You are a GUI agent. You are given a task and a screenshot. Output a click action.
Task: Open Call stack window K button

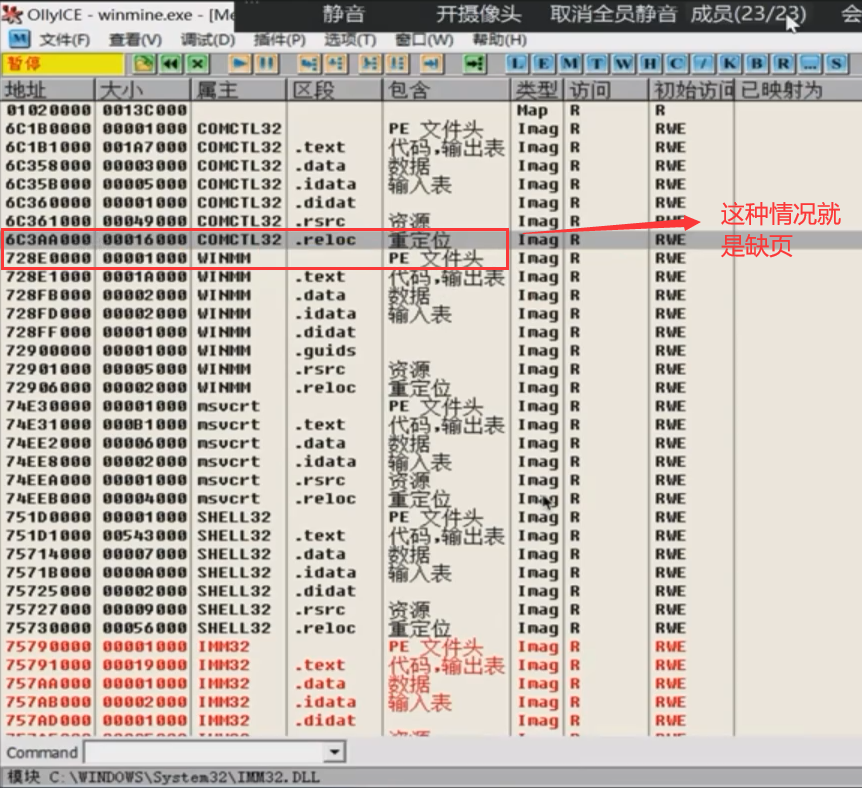730,64
